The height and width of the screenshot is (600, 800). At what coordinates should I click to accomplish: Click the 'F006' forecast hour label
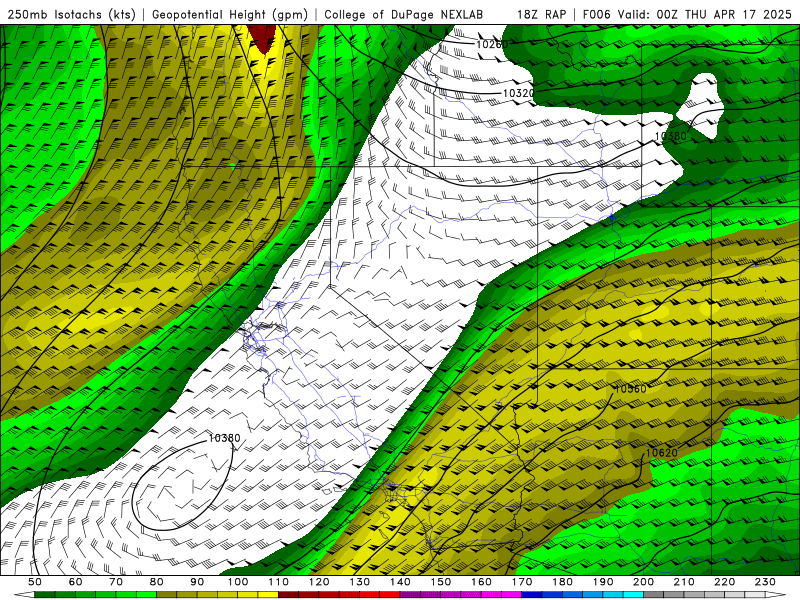point(596,14)
